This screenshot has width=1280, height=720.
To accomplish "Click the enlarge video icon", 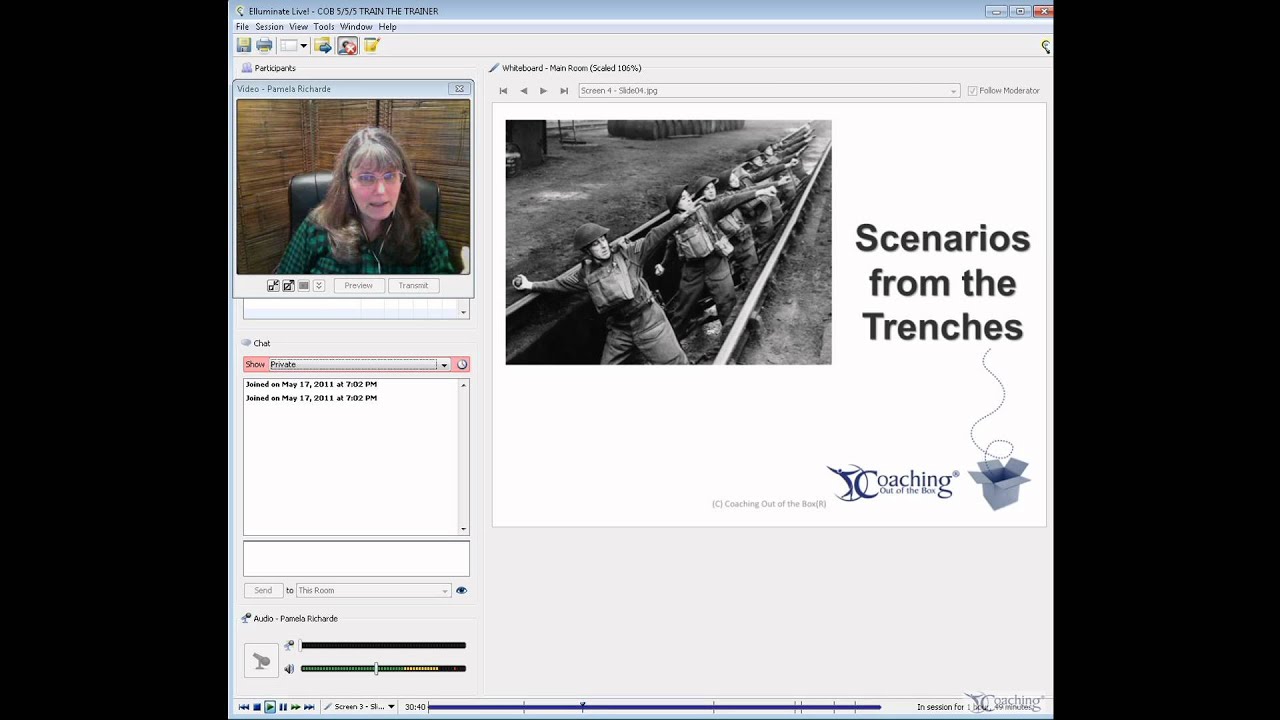I will (x=288, y=286).
